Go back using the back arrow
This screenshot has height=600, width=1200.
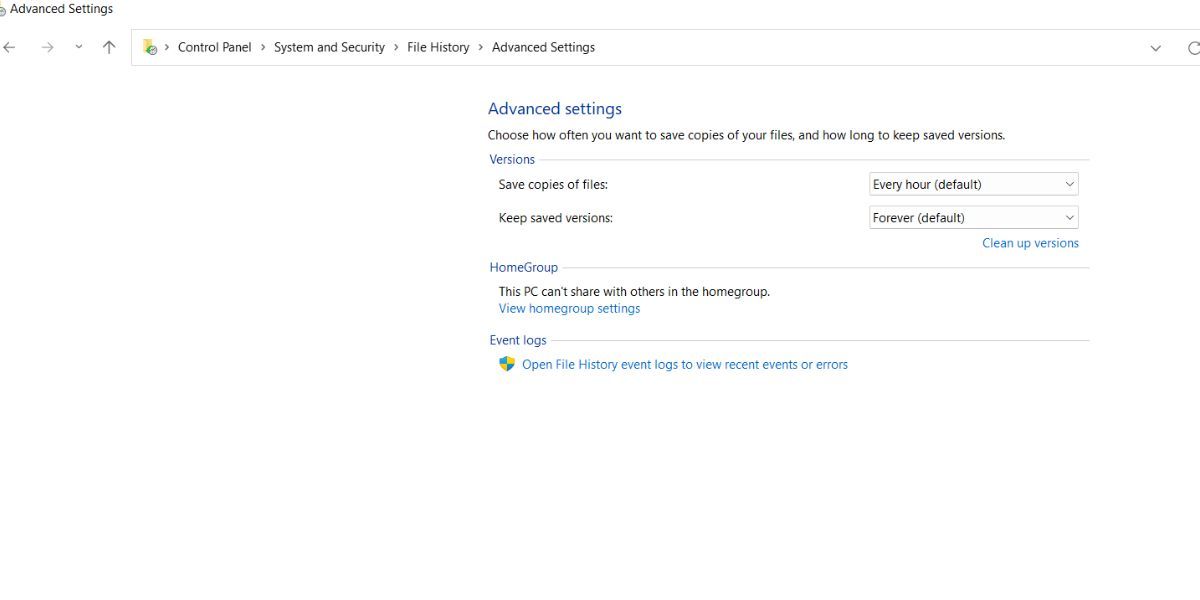(9, 47)
